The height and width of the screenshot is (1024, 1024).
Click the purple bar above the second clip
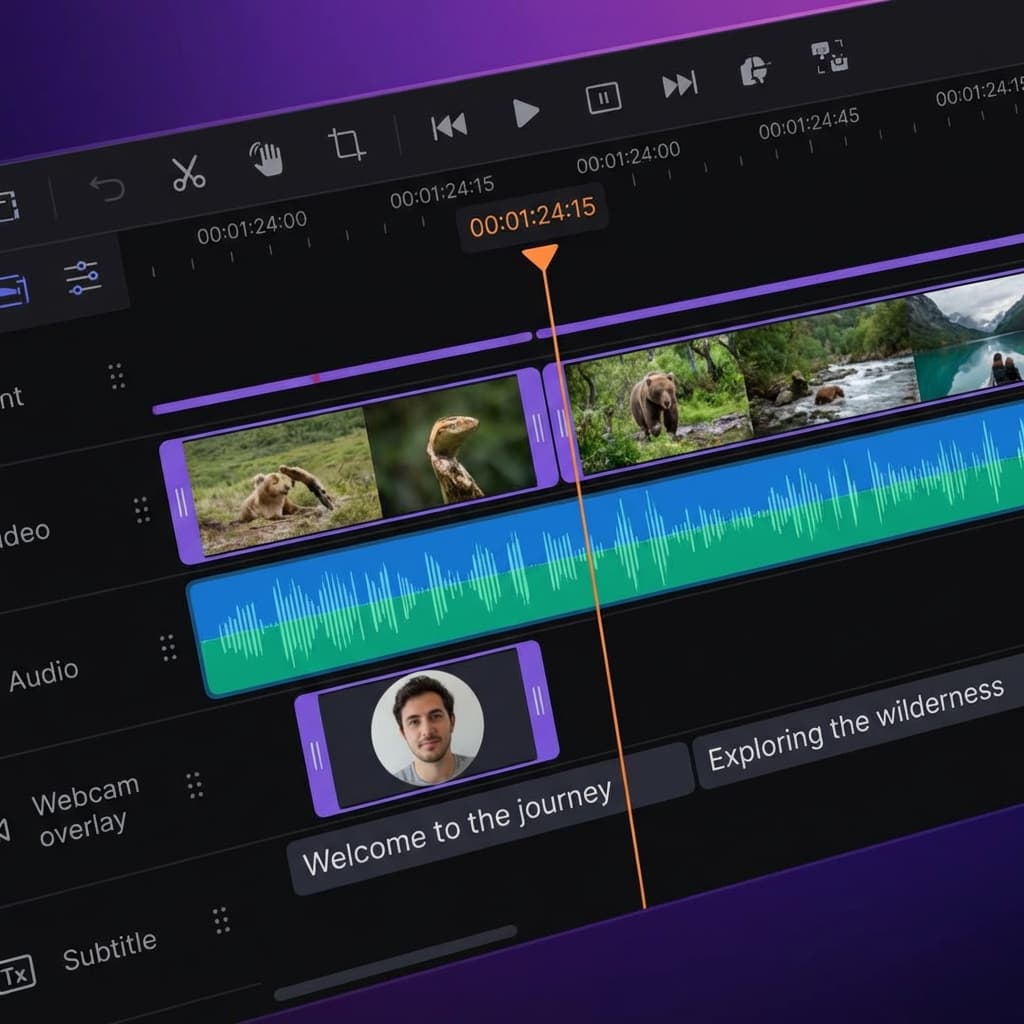[780, 287]
